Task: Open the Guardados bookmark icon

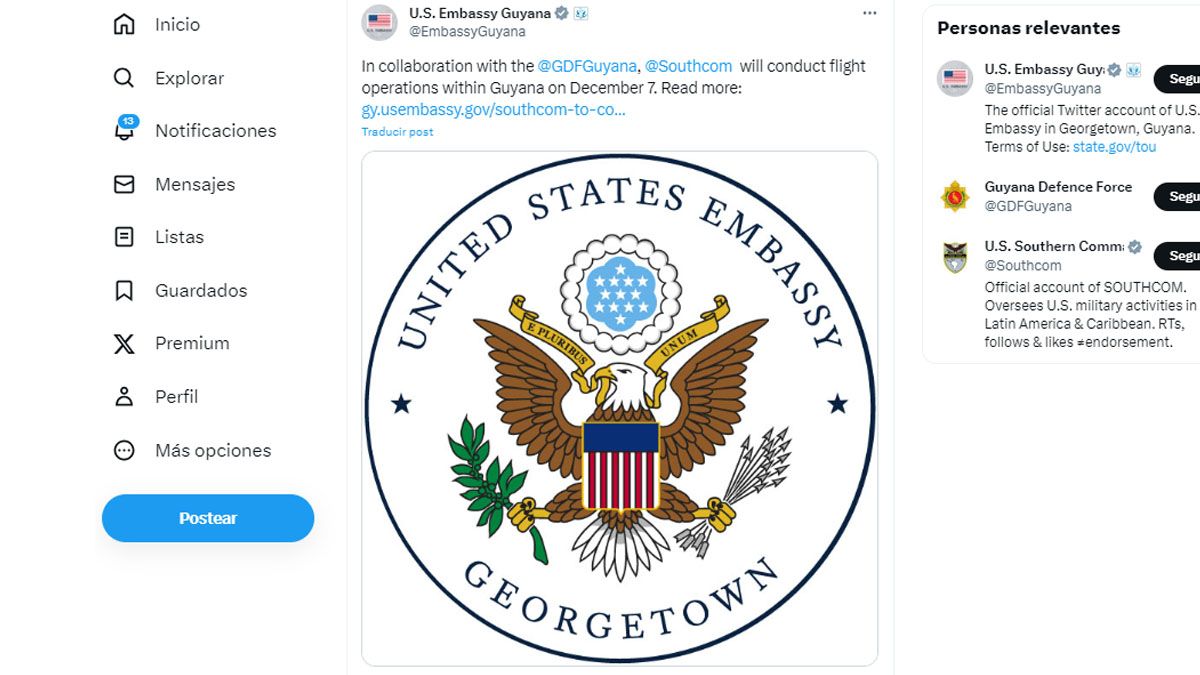Action: tap(124, 290)
